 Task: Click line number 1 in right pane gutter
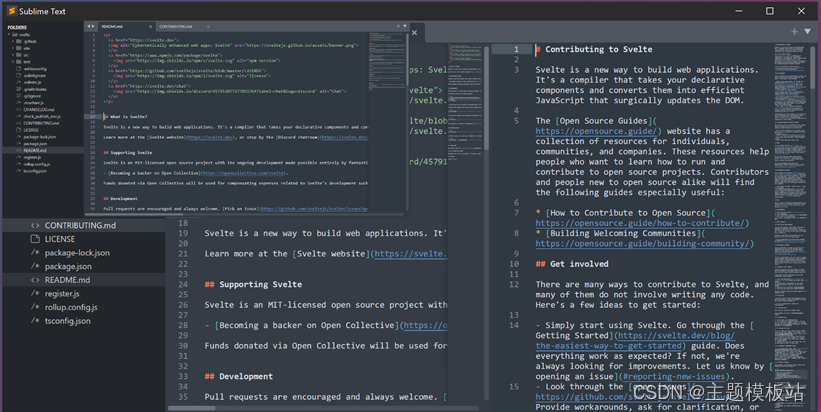tap(516, 49)
